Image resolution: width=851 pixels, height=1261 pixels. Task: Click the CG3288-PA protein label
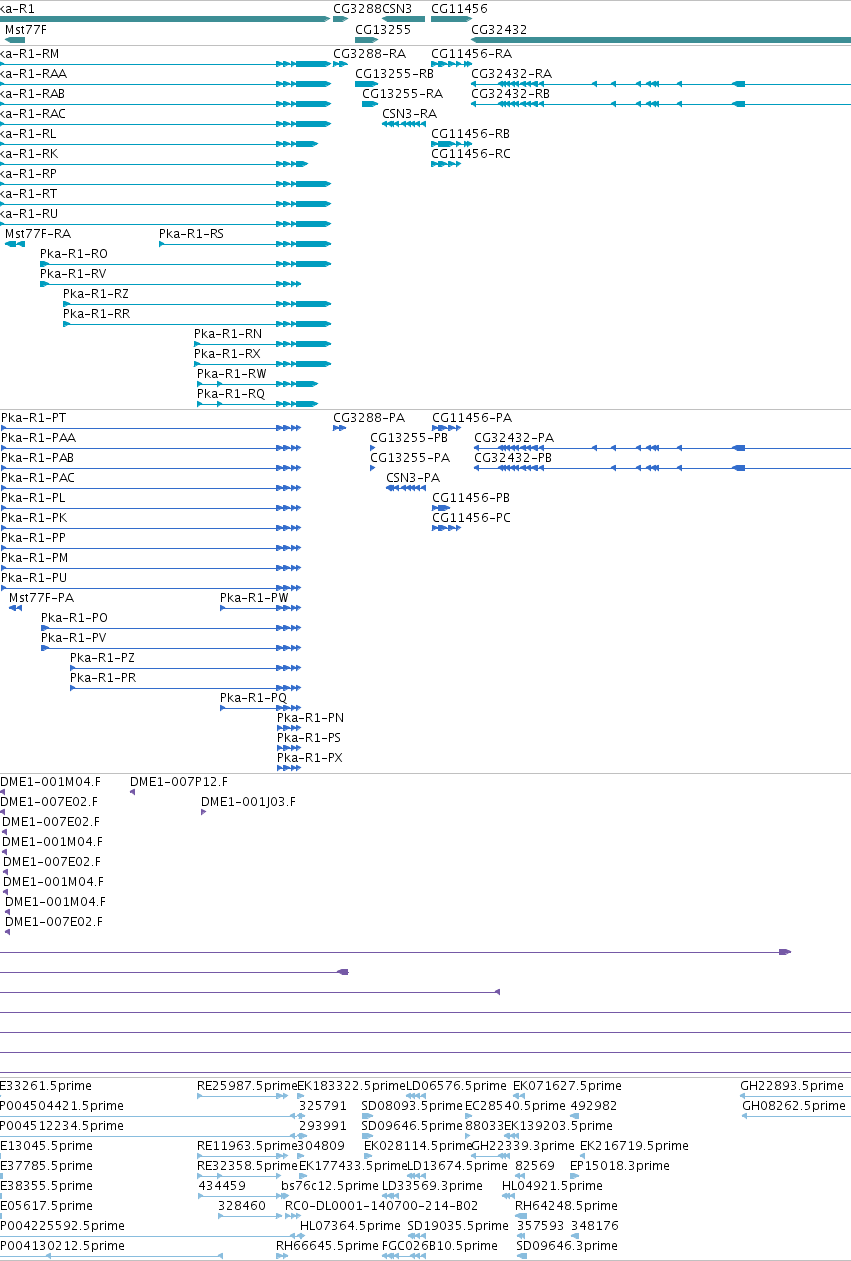[x=369, y=418]
